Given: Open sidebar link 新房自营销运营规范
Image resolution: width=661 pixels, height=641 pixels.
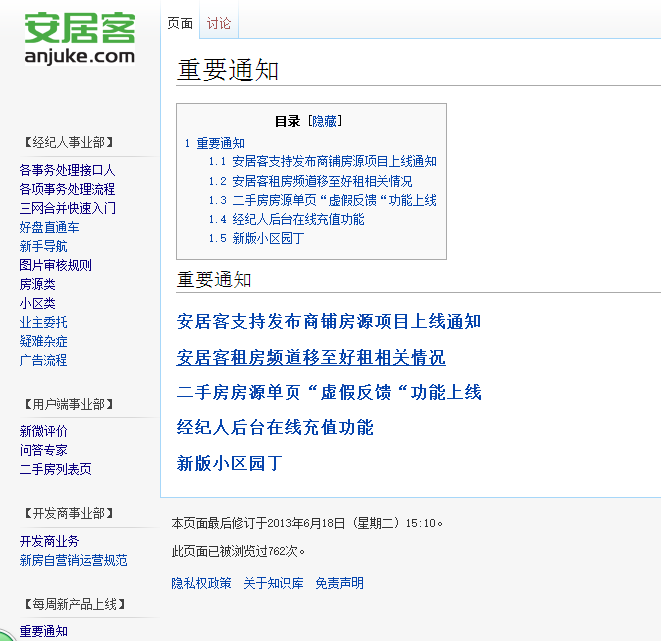Looking at the screenshot, I should pos(73,561).
